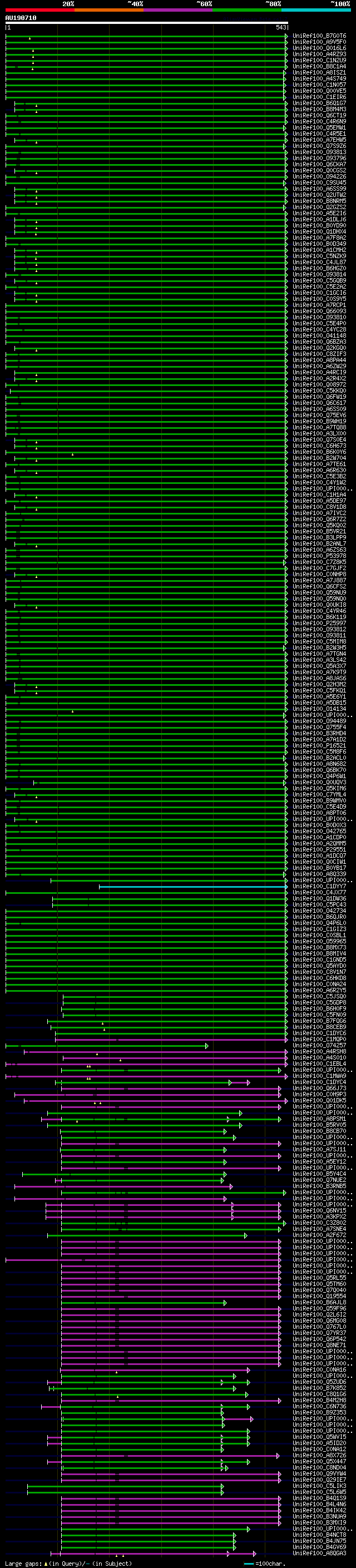Select label UniRef100_Q2UTW2

pos(319,195)
